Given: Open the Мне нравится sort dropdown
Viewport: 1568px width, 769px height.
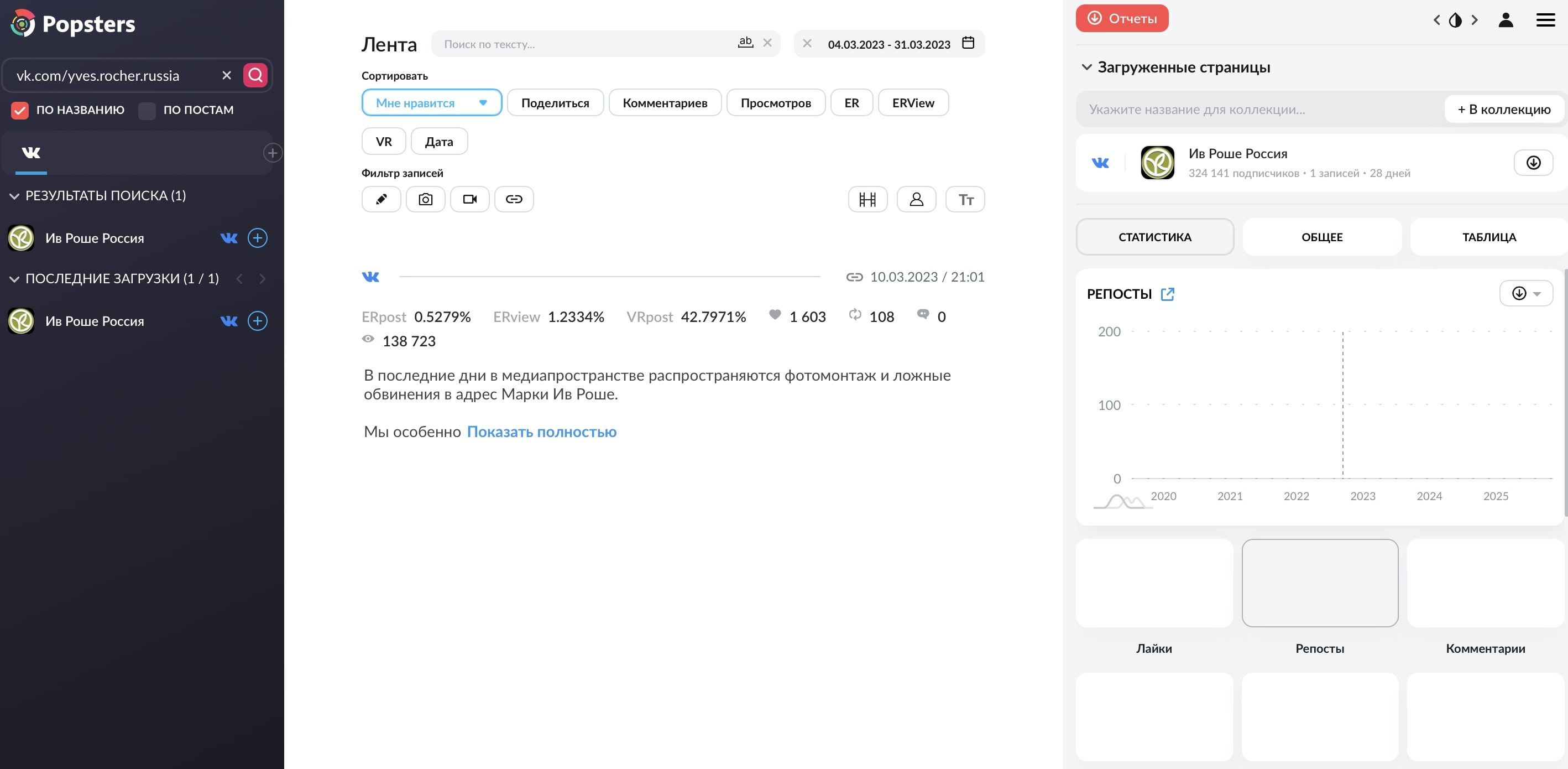Looking at the screenshot, I should [432, 102].
